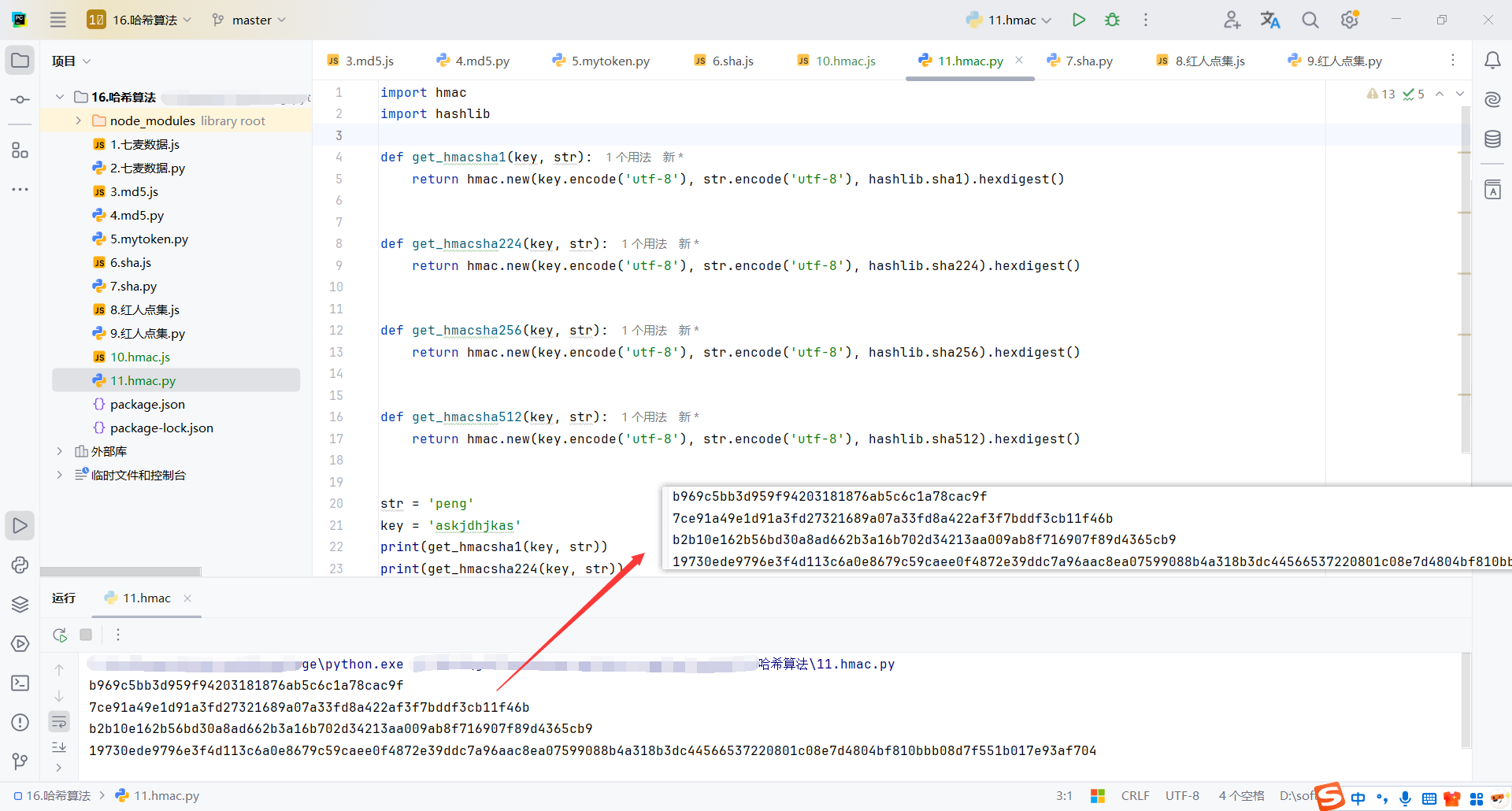Open the Git tool window

[x=20, y=761]
